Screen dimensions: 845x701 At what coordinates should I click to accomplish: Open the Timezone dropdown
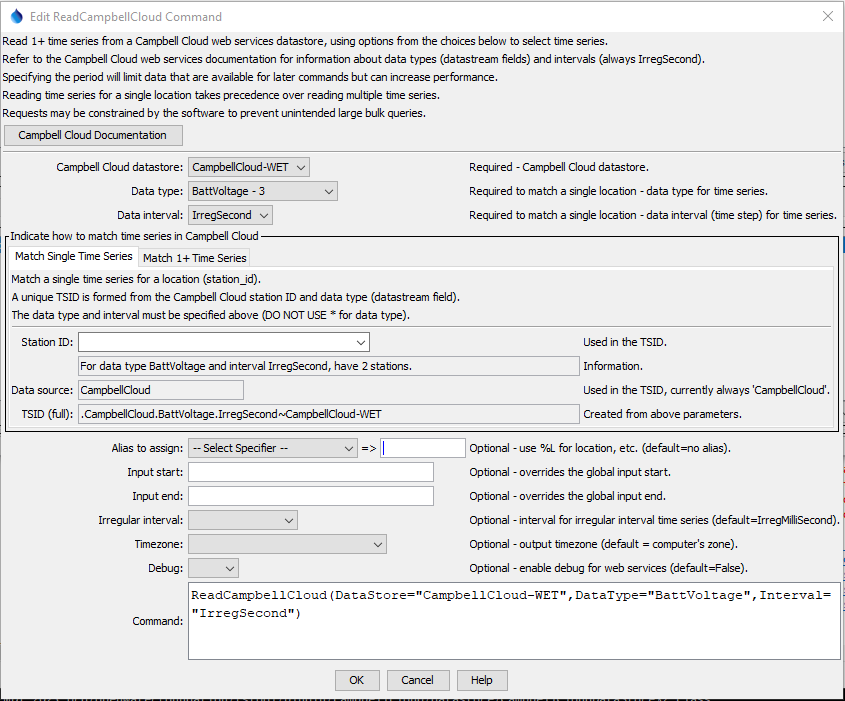[378, 544]
